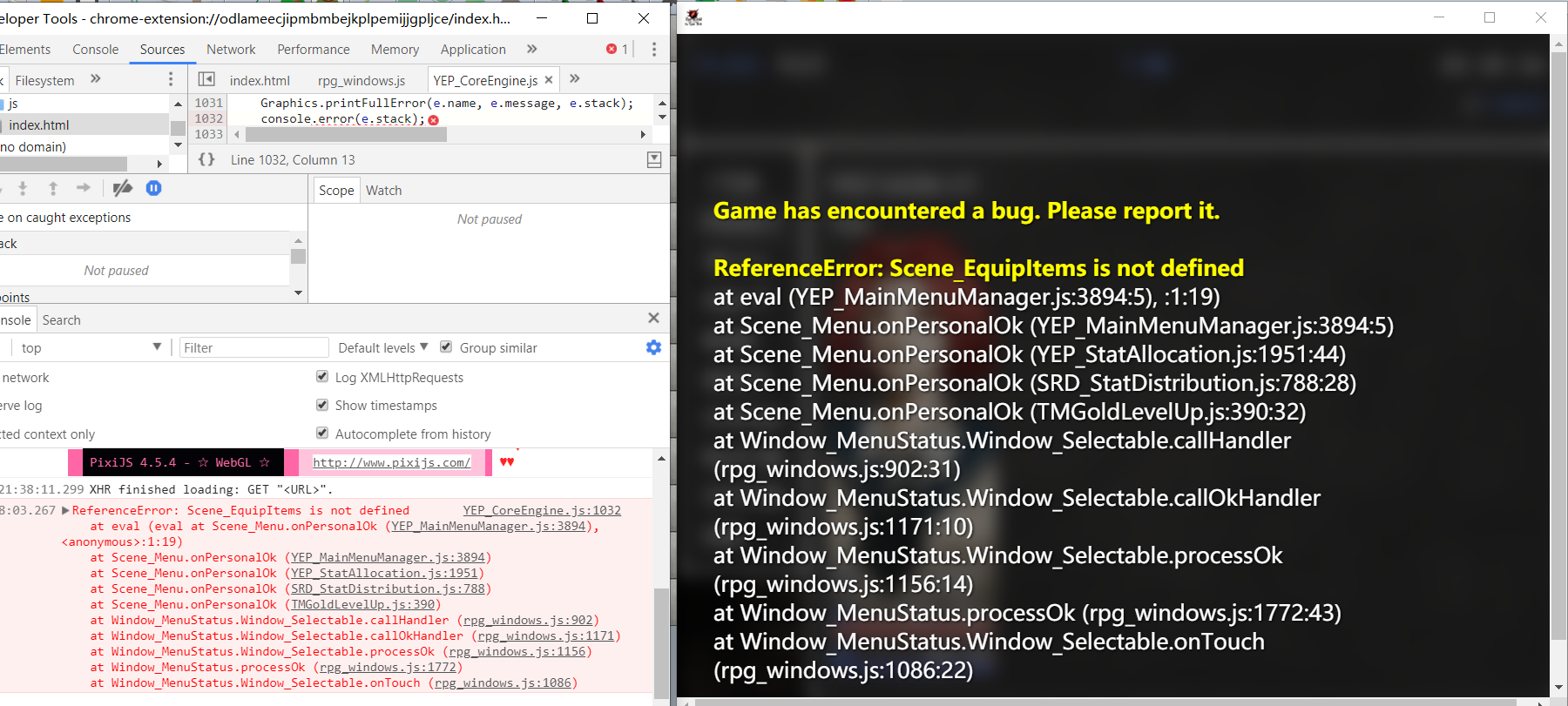The image size is (1568, 706).
Task: Switch to the Console panel tab
Action: [96, 50]
